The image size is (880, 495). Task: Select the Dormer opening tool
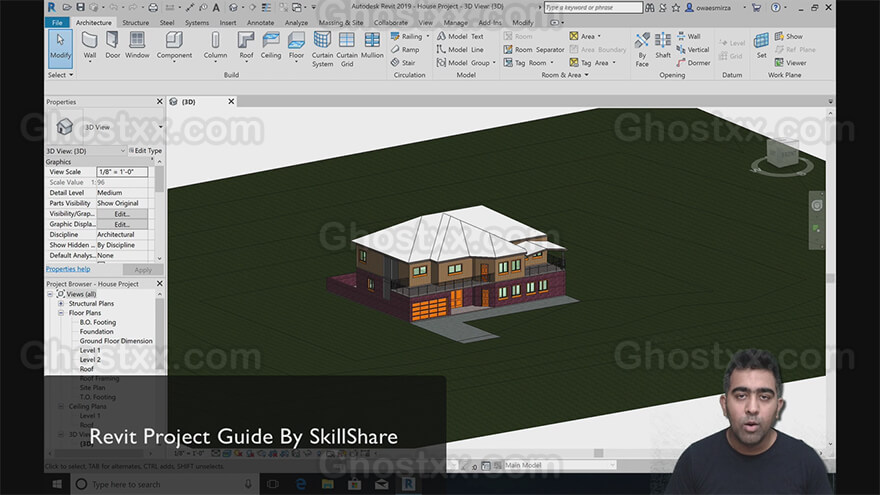[694, 63]
